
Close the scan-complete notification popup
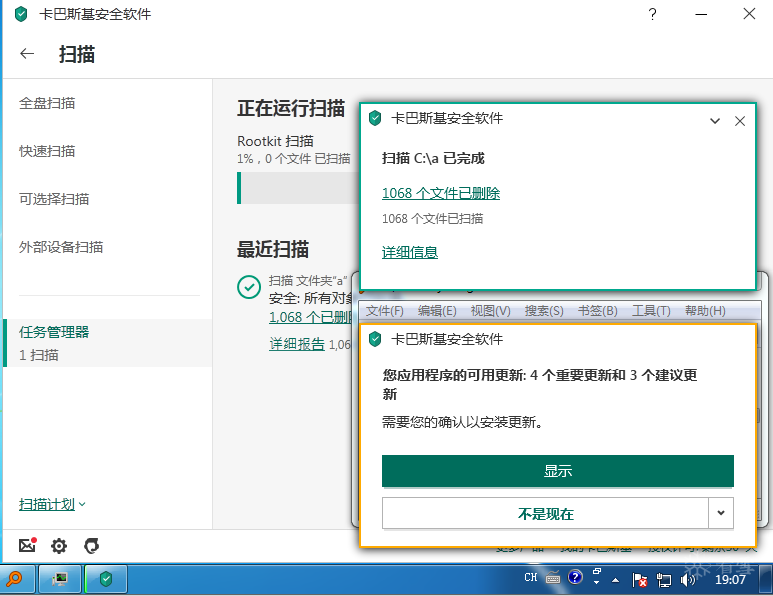click(739, 121)
